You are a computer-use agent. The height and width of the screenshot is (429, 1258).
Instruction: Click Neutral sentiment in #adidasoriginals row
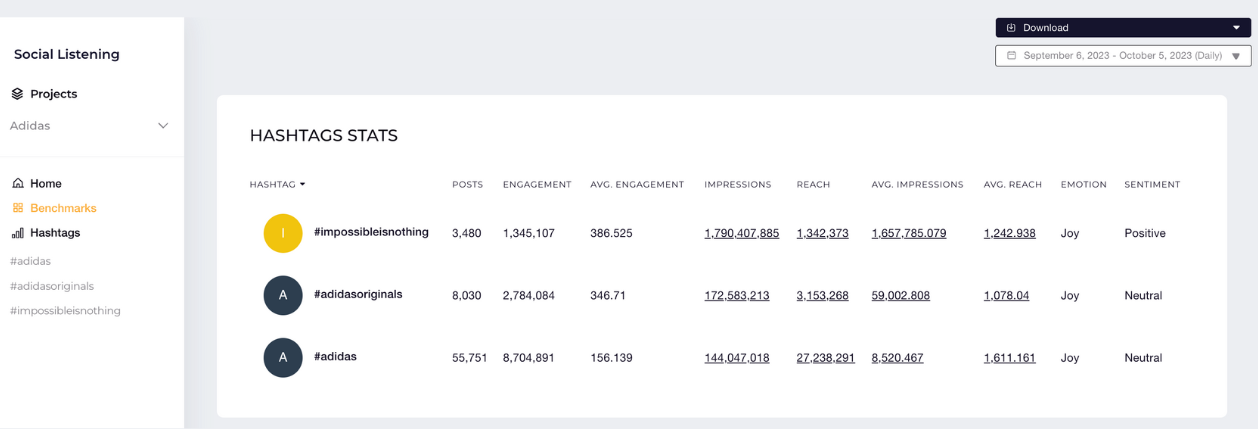[1143, 296]
